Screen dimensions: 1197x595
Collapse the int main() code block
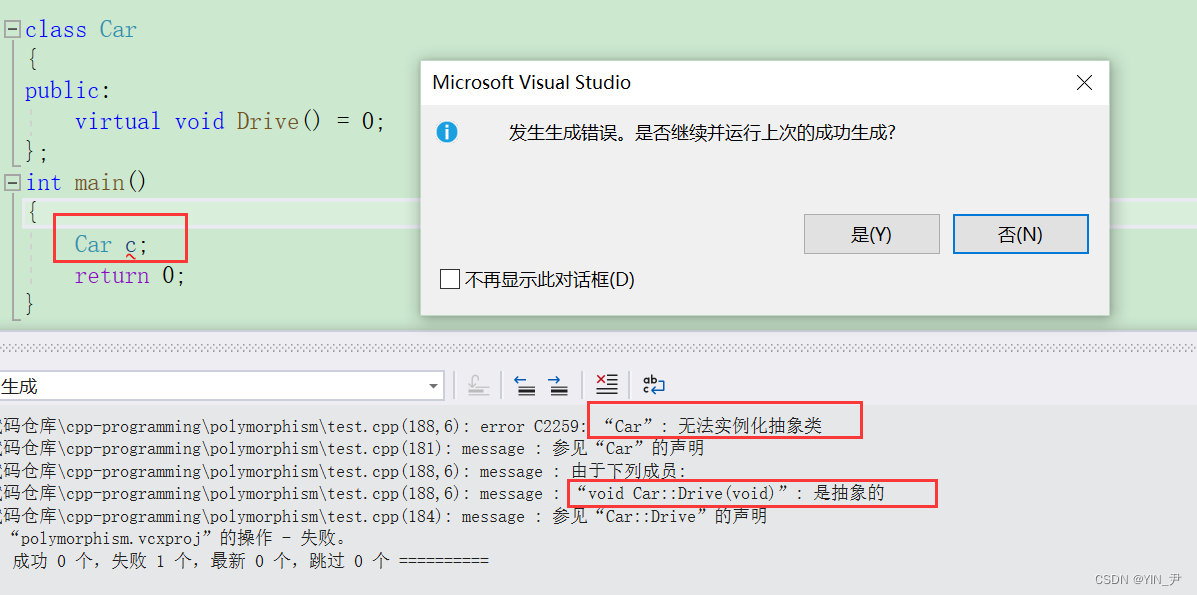coord(12,183)
